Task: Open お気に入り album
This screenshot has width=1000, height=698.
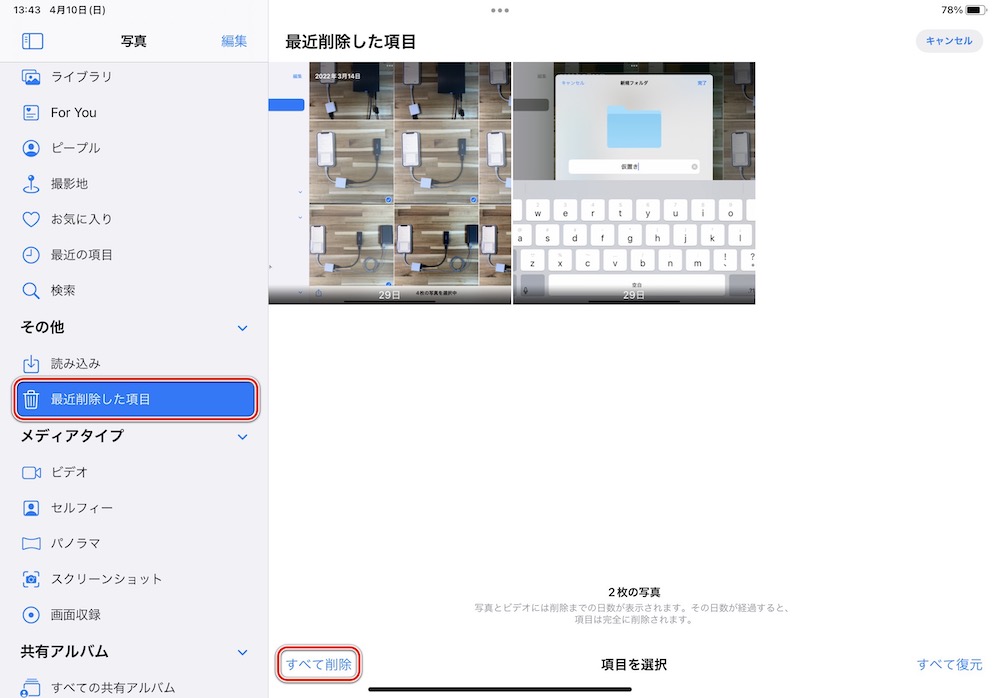Action: click(x=134, y=219)
